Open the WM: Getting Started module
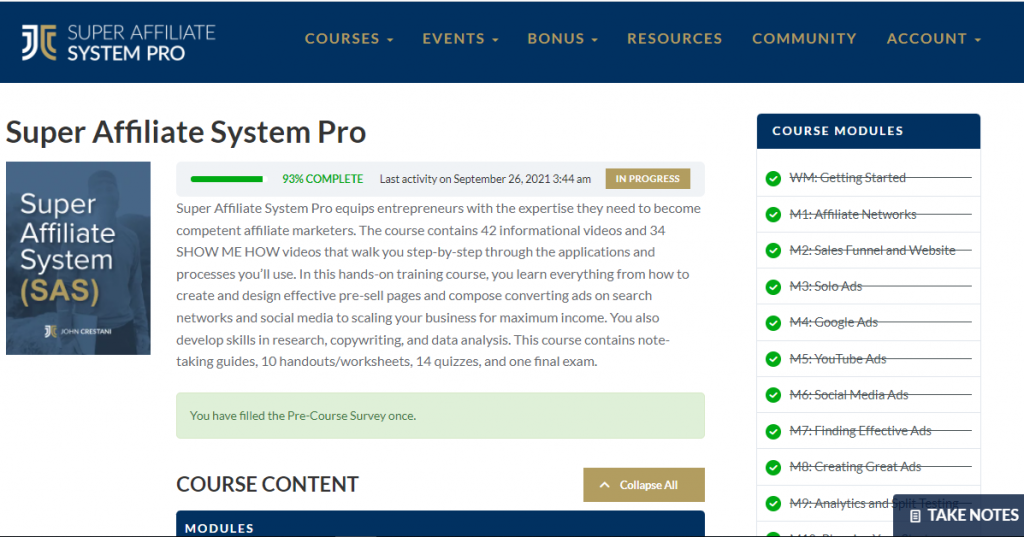Image resolution: width=1024 pixels, height=537 pixels. point(847,178)
